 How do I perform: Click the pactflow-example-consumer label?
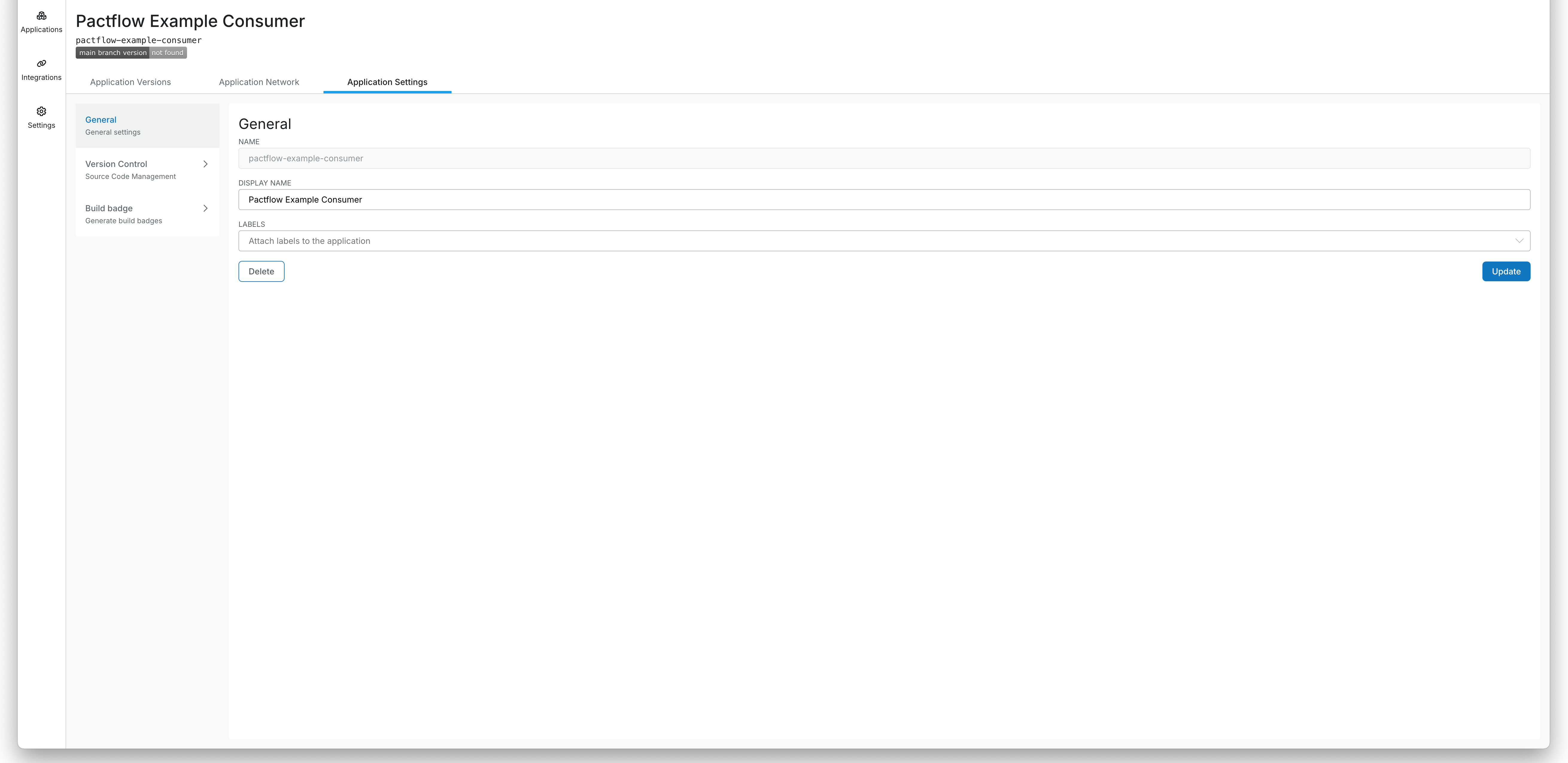pos(138,40)
